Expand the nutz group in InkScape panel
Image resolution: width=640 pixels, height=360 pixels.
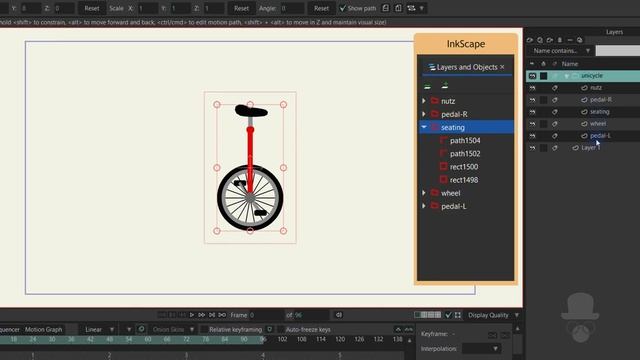click(x=424, y=101)
